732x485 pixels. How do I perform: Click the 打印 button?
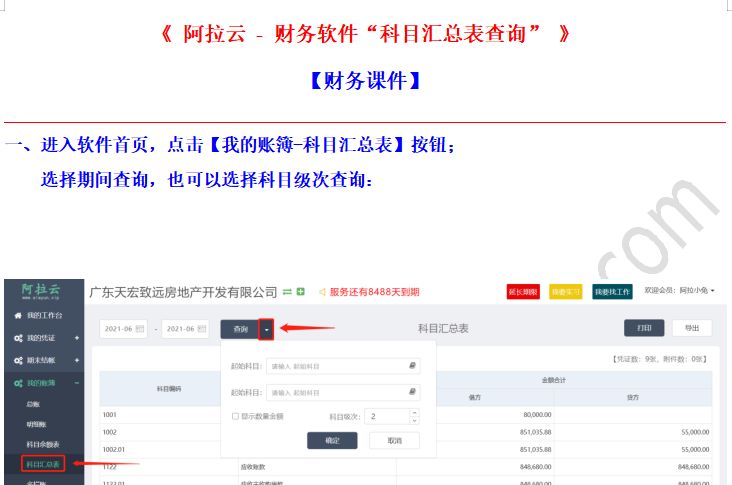(644, 328)
